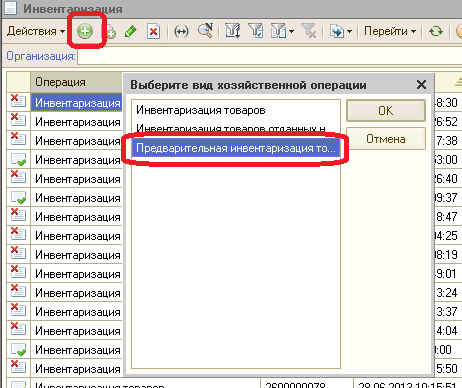Image resolution: width=462 pixels, height=388 pixels.
Task: Click the status icon of the row timed 4:04
Action: pos(18,329)
